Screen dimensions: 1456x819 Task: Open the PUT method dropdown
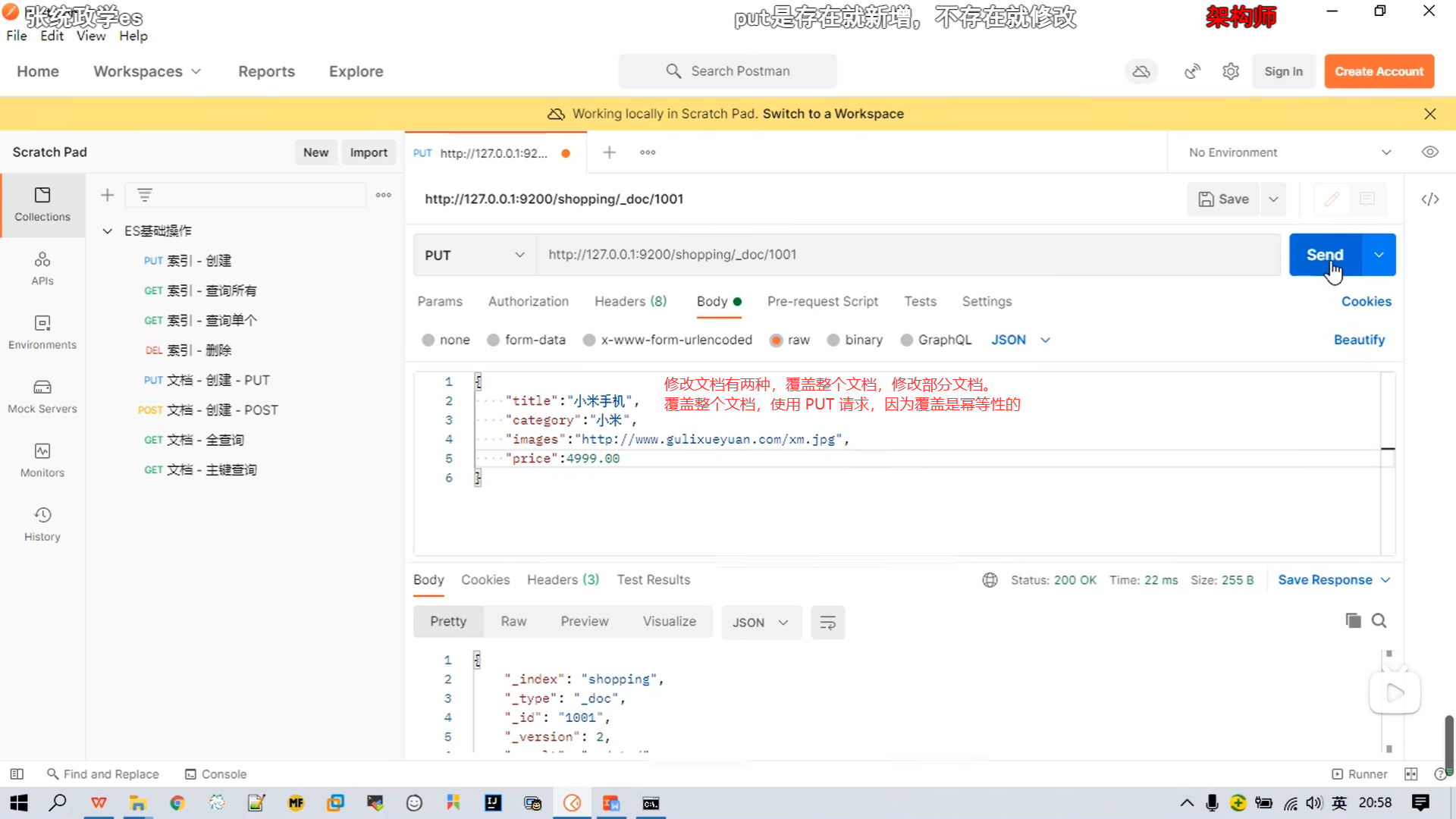point(474,256)
